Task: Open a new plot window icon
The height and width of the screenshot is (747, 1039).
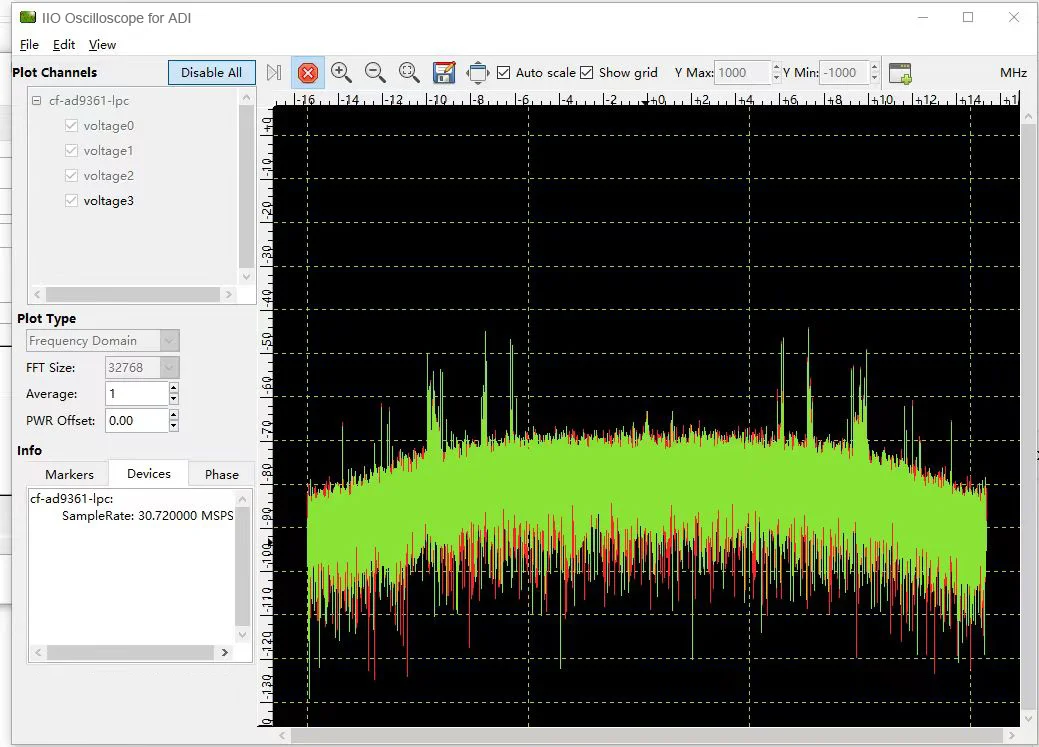Action: point(899,72)
